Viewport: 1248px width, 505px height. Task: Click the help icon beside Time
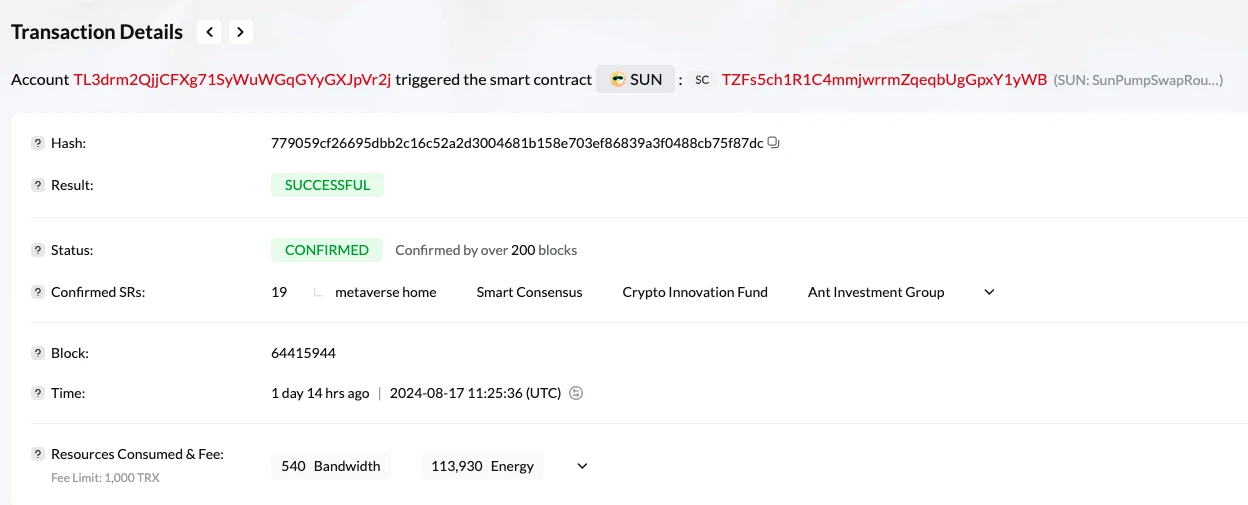click(x=38, y=393)
